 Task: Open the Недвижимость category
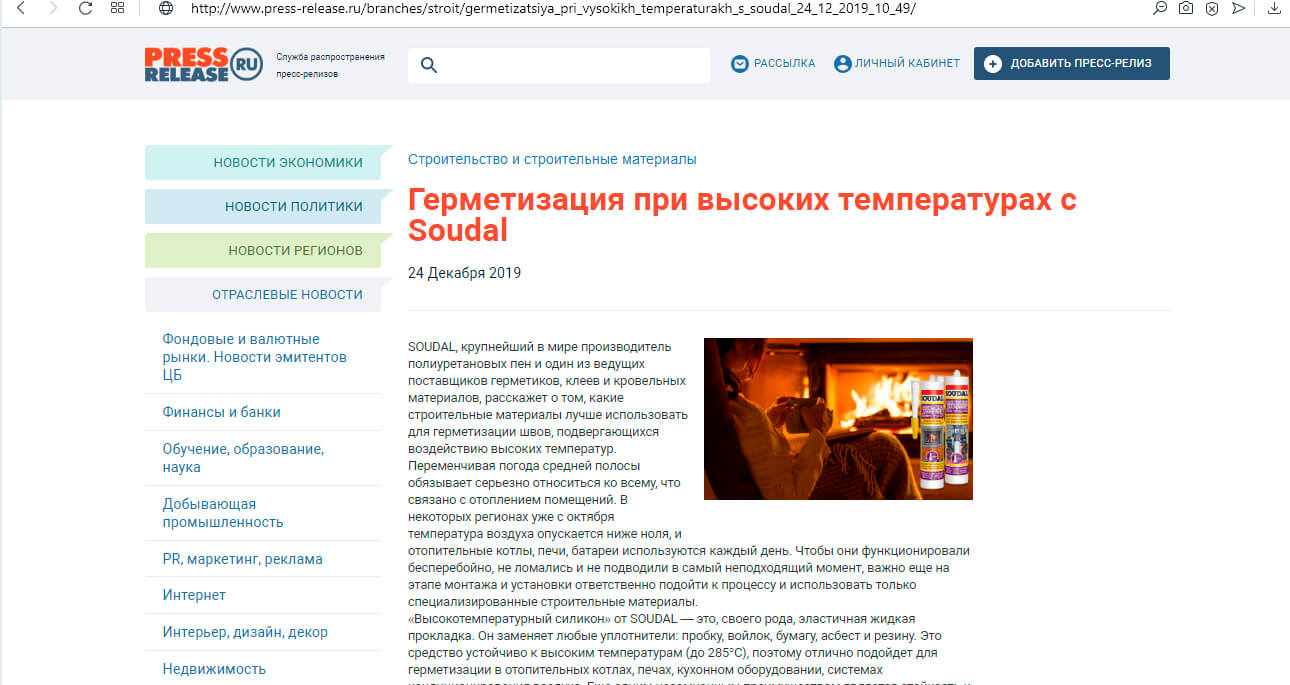click(214, 669)
